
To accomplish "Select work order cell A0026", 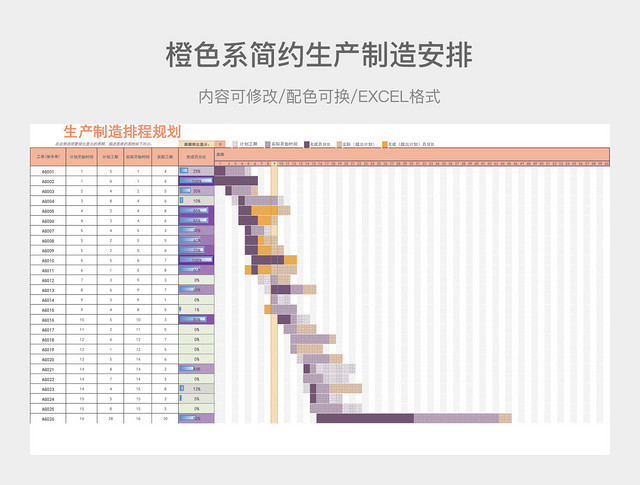I will pos(48,419).
